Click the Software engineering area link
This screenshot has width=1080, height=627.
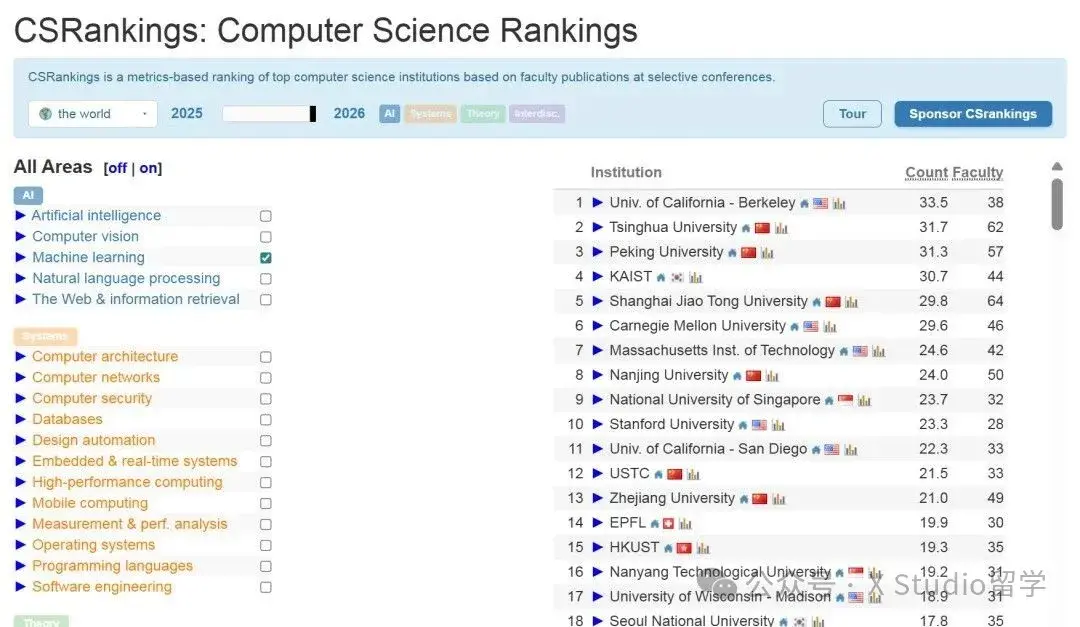(x=102, y=587)
